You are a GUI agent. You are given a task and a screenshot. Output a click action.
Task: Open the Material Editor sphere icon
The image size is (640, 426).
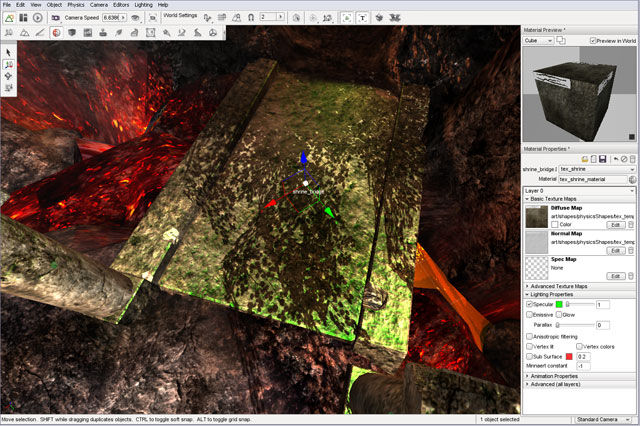click(x=56, y=33)
